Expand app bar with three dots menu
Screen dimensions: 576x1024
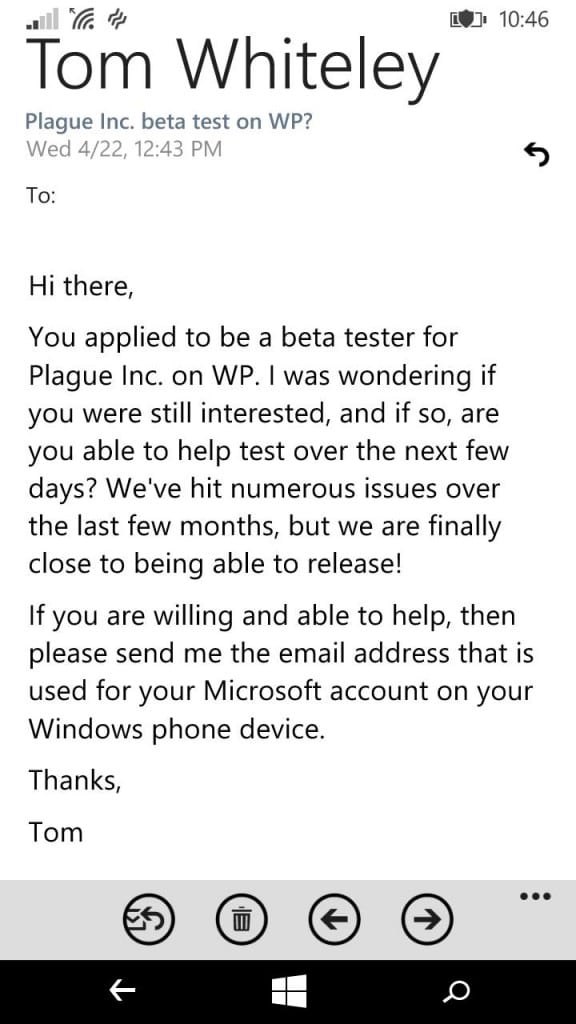(536, 896)
